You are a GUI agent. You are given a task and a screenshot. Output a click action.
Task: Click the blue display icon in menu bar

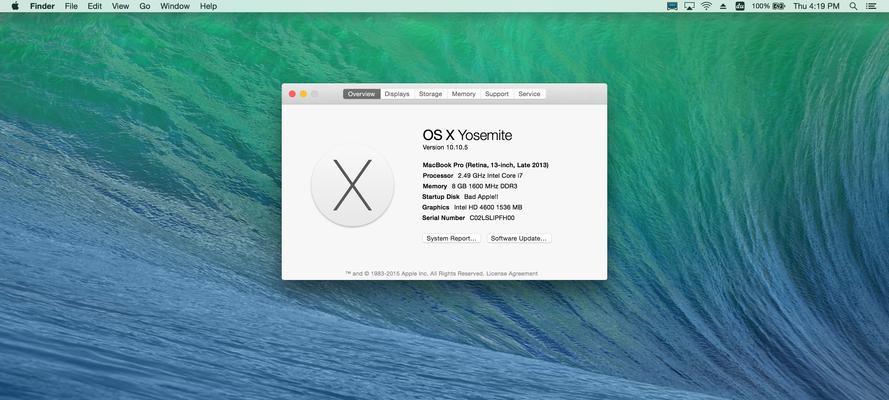coord(672,6)
